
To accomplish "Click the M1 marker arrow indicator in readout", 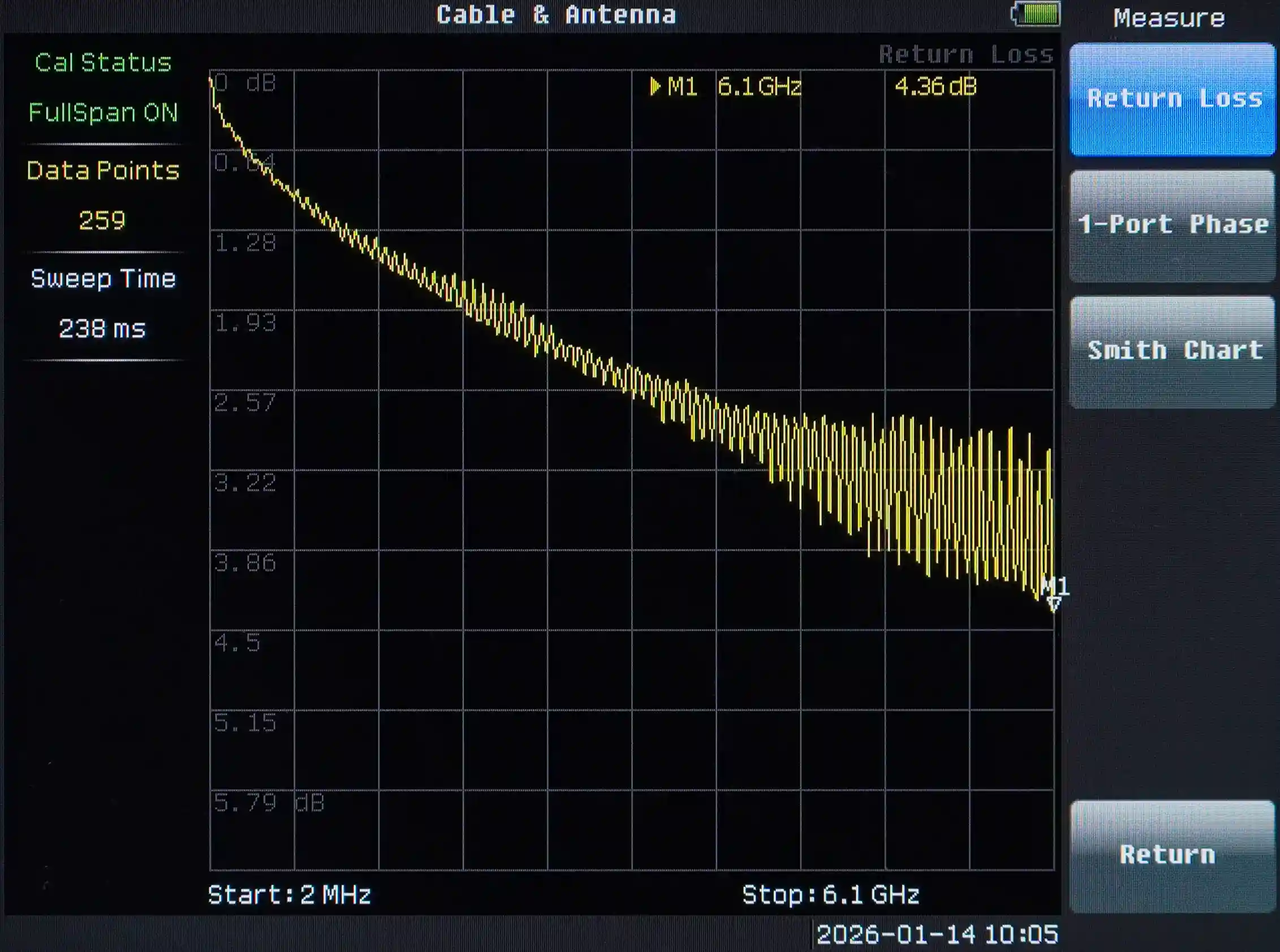I will pos(656,87).
